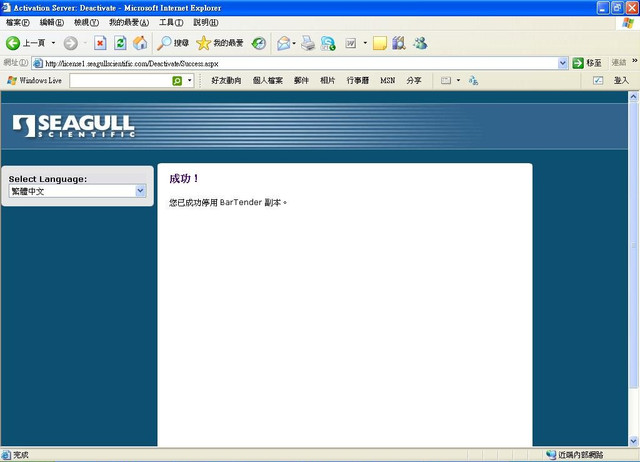Viewport: 640px width, 462px height.
Task: Open the 我的最愛(A) menu
Action: pyautogui.click(x=129, y=22)
